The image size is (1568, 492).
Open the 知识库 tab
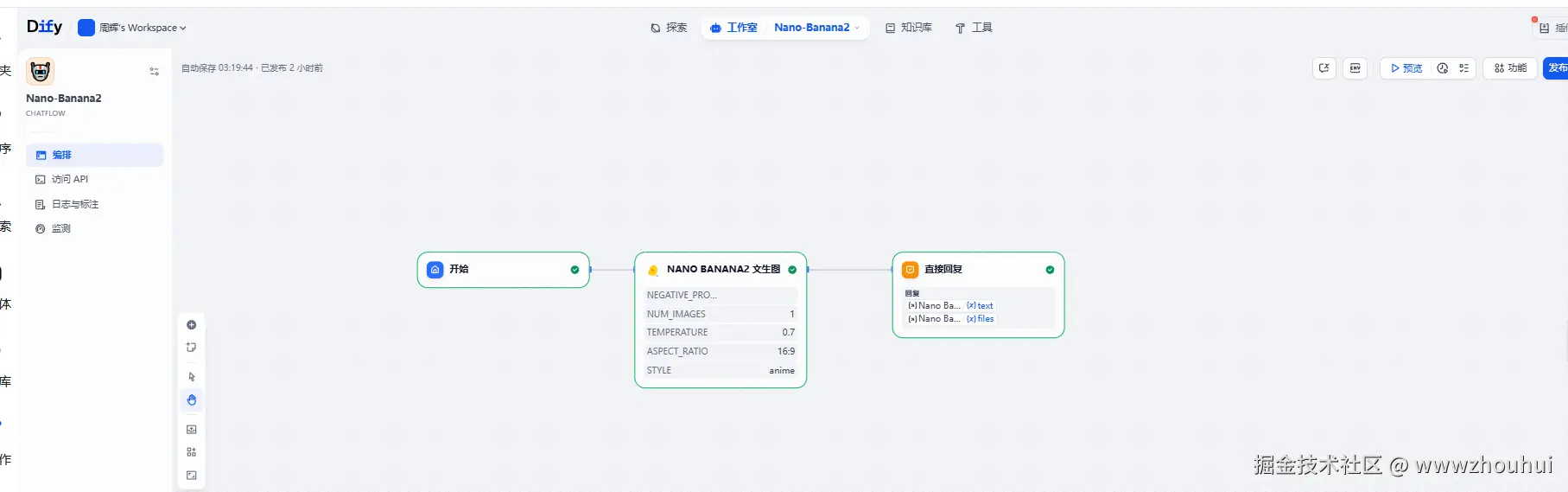(909, 28)
